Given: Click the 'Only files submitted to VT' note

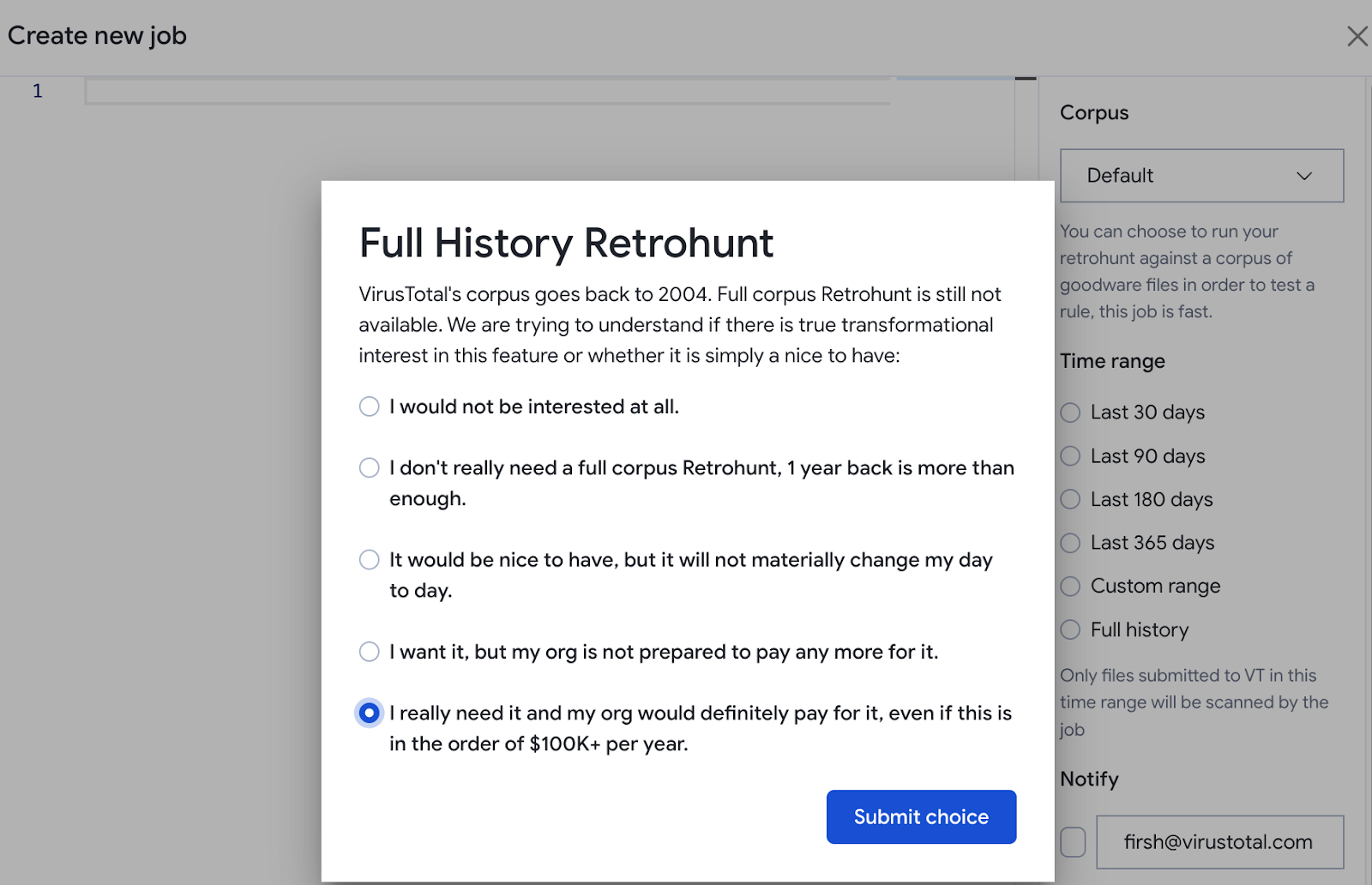Looking at the screenshot, I should pos(1194,702).
